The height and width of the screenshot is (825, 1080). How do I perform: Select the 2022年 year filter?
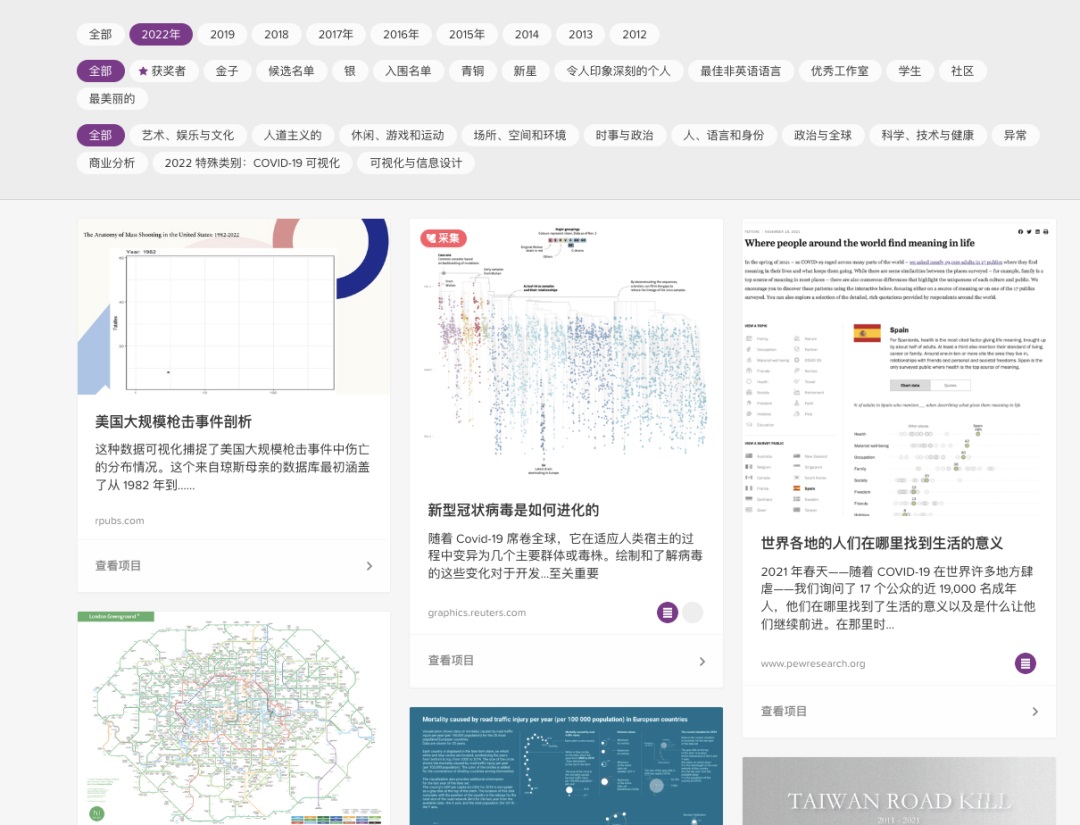pyautogui.click(x=160, y=34)
